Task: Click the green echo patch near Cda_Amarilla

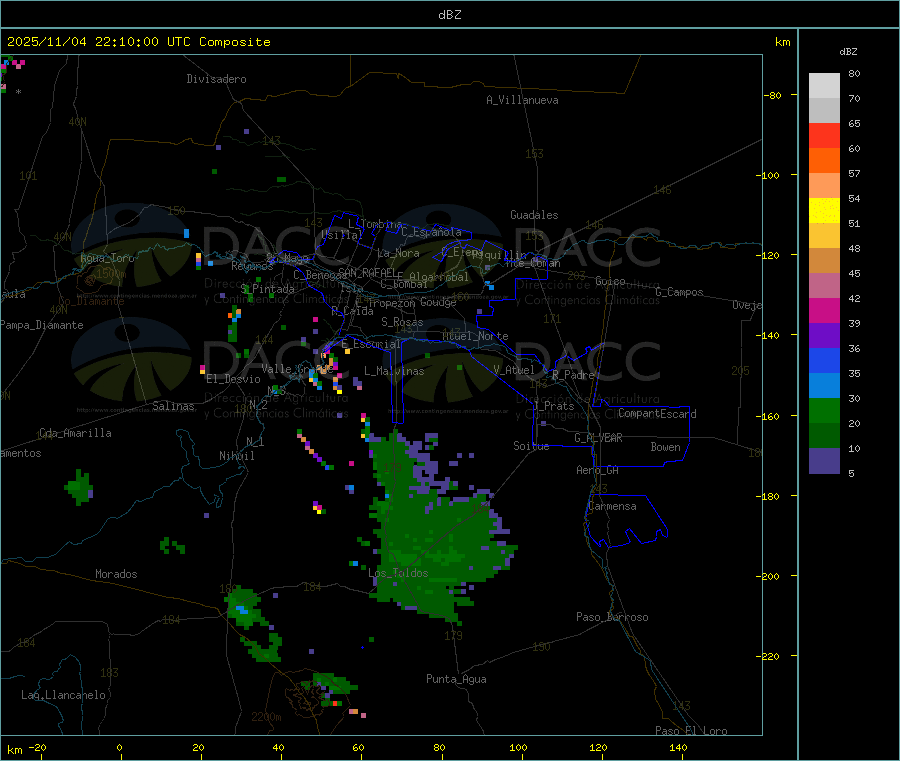Action: [x=79, y=487]
